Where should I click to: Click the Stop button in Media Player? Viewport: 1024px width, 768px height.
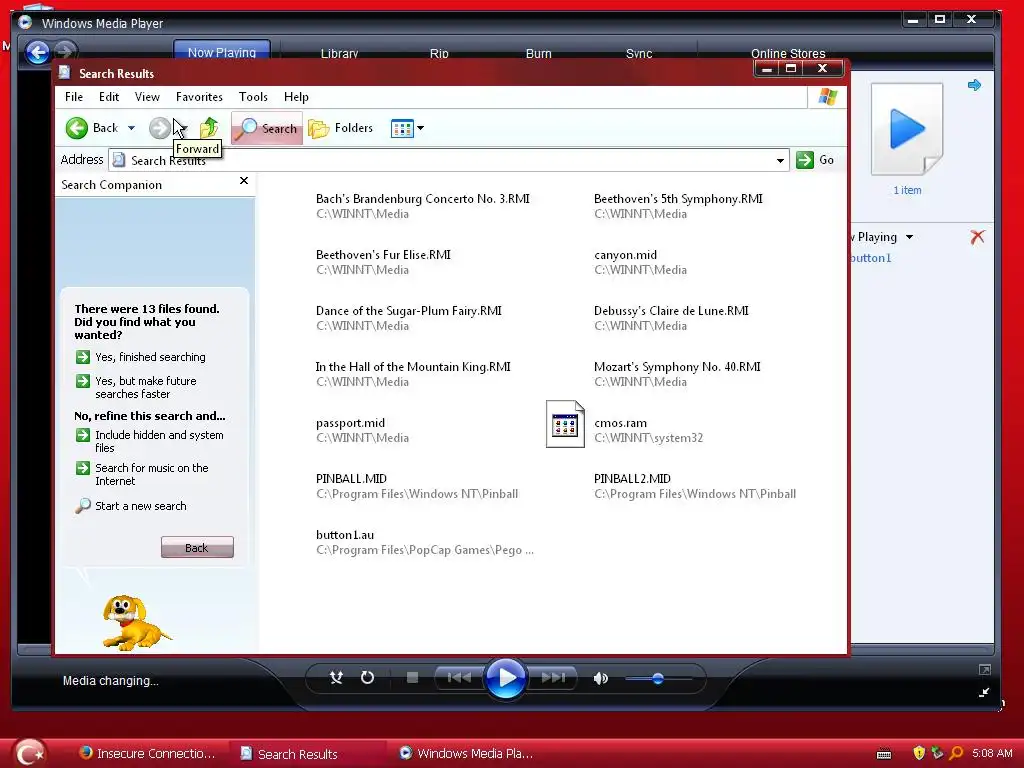pyautogui.click(x=412, y=678)
